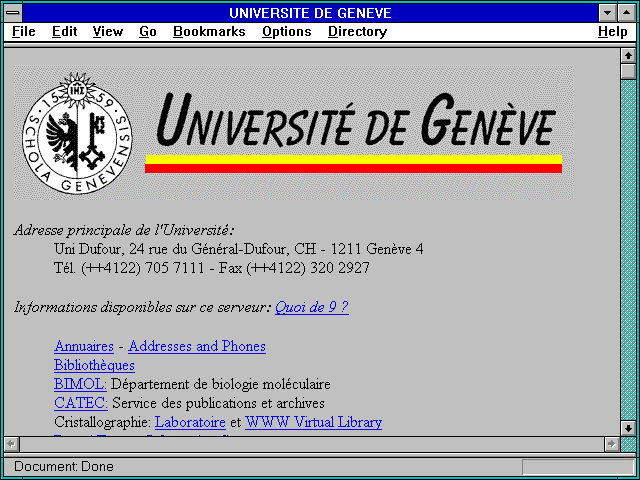Click the vertical scrollbar track
This screenshot has width=640, height=480.
tap(628, 250)
